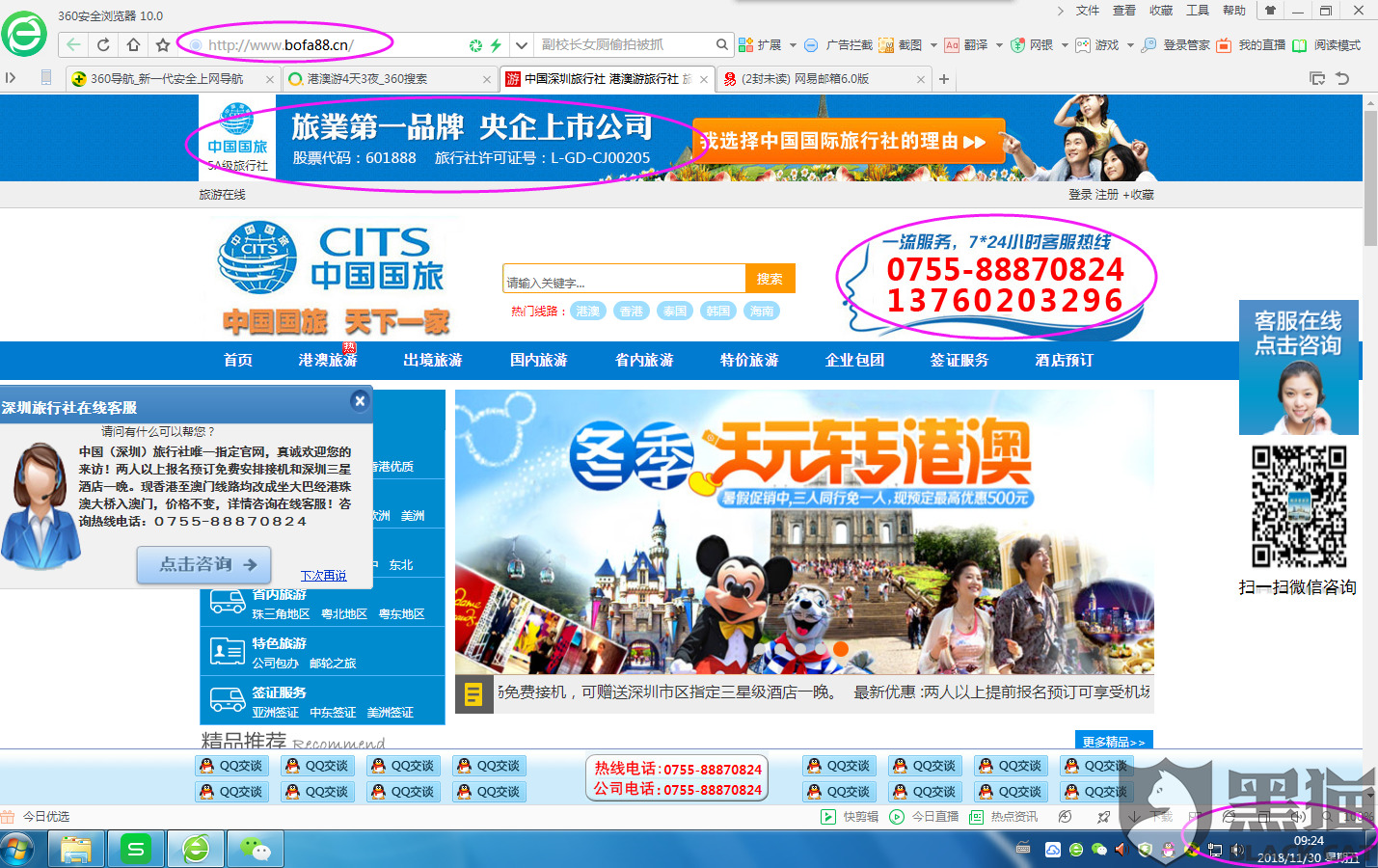Screen dimensions: 1378x868
Task: Select the 泰国 hot route tag
Action: [x=675, y=311]
